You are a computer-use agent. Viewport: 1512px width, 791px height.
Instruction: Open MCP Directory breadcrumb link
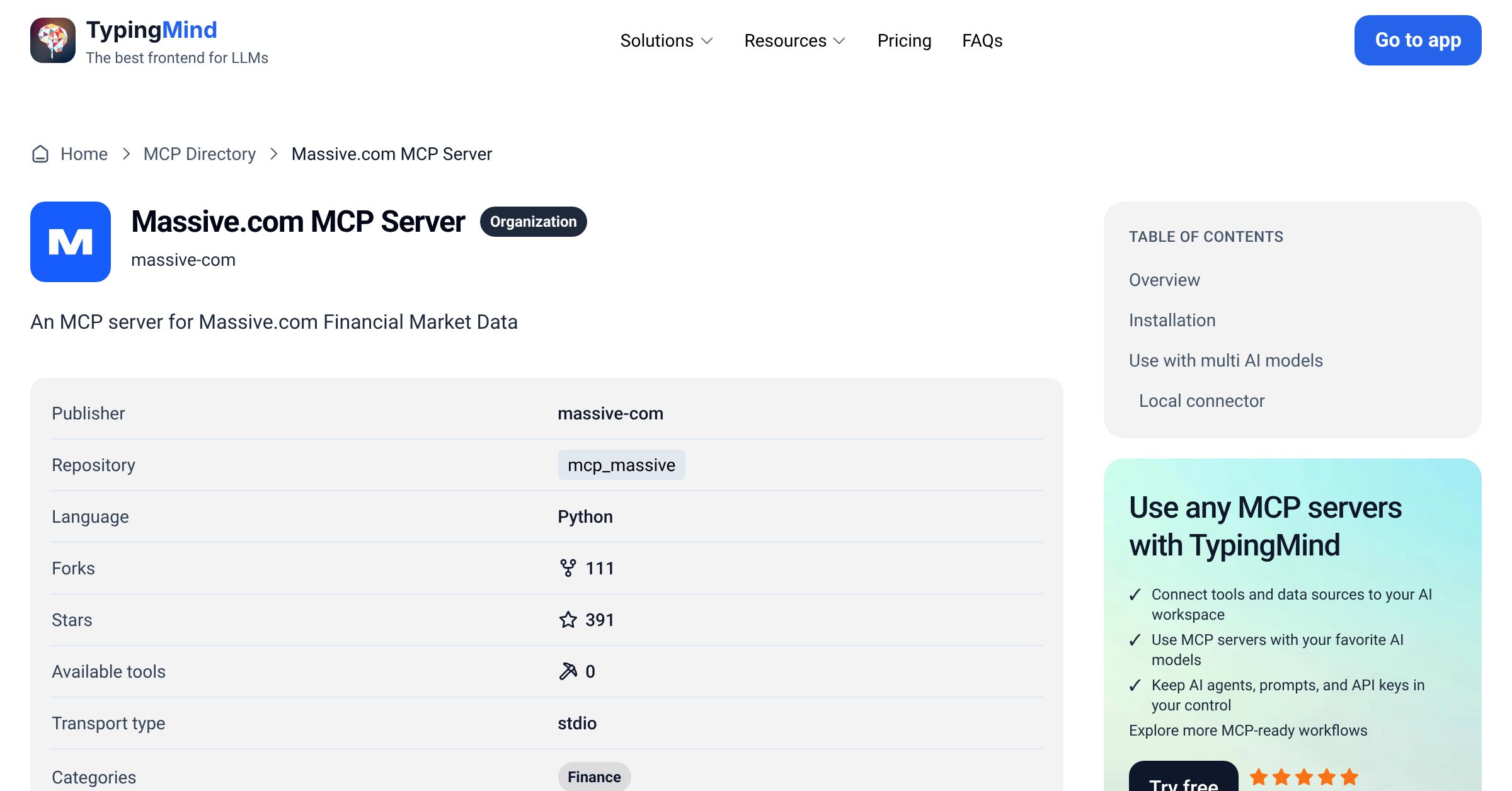click(200, 154)
